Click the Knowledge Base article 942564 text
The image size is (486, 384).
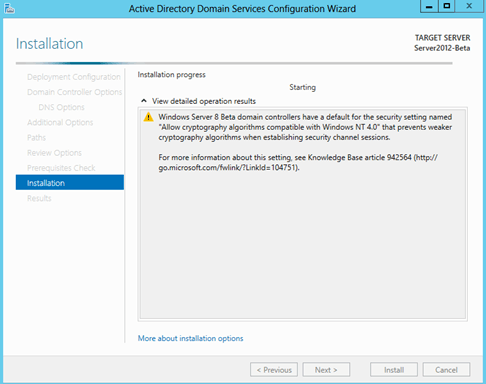pos(360,157)
